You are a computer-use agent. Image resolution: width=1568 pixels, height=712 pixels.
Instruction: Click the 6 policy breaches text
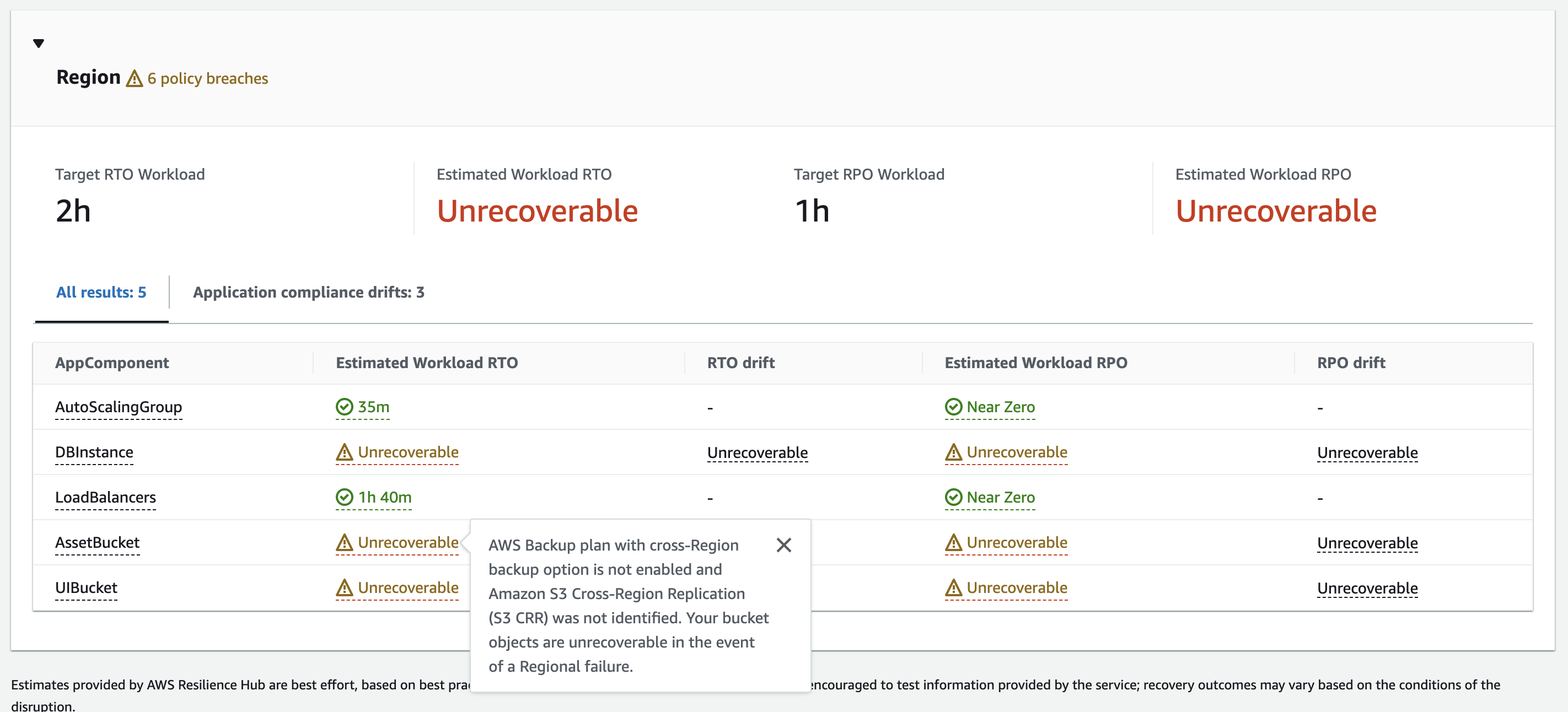(x=207, y=78)
